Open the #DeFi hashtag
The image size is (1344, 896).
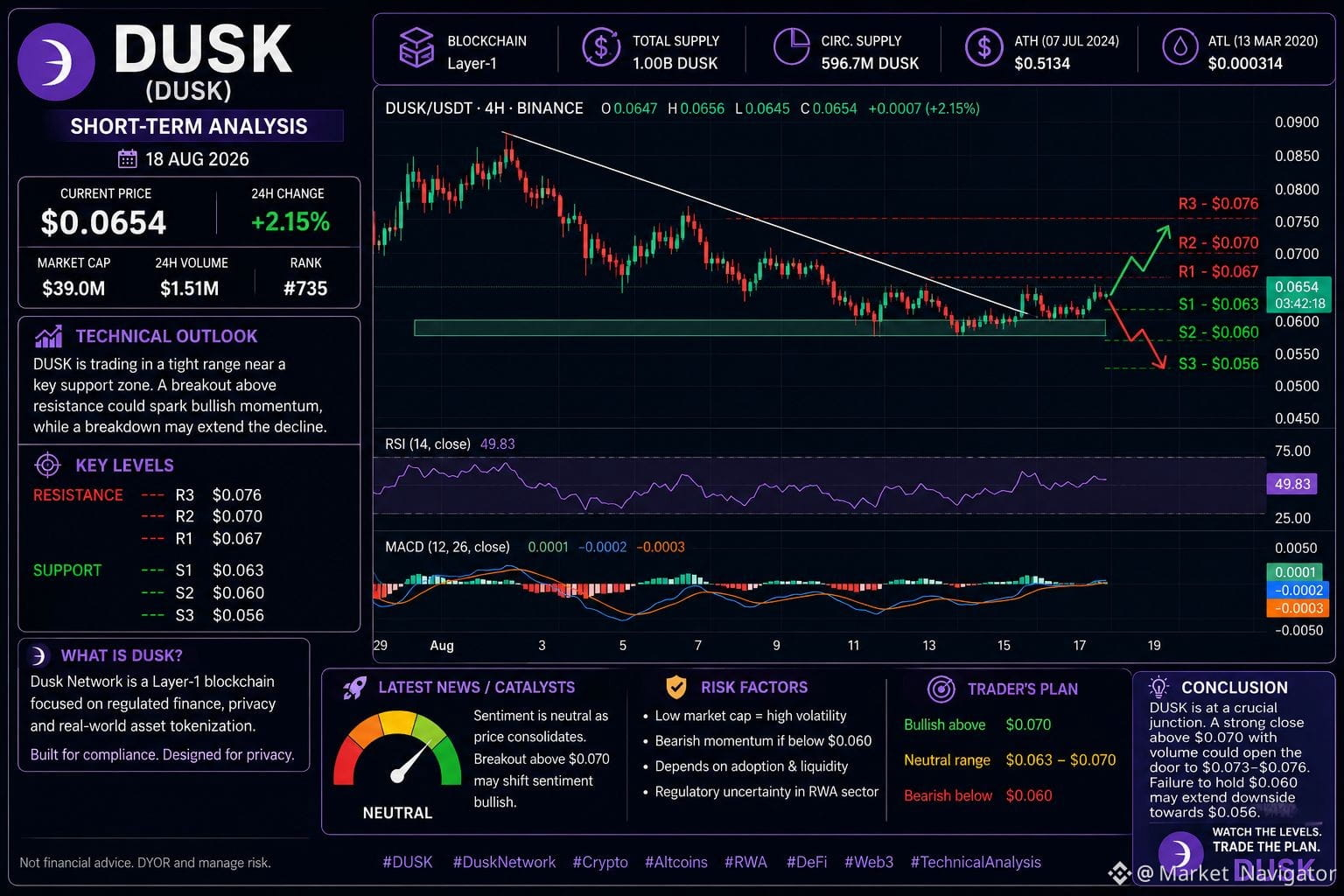pyautogui.click(x=807, y=862)
